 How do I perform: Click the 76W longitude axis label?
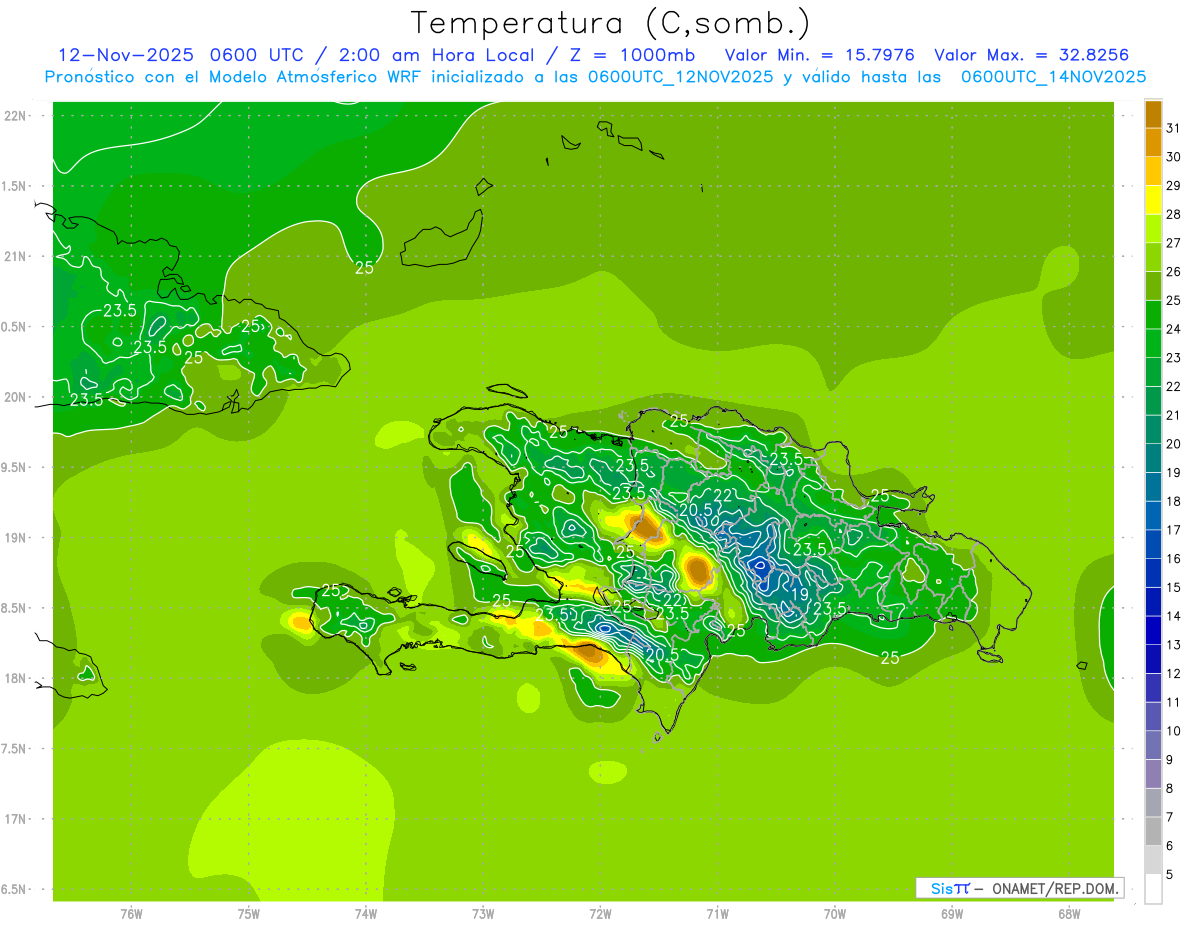click(x=131, y=913)
